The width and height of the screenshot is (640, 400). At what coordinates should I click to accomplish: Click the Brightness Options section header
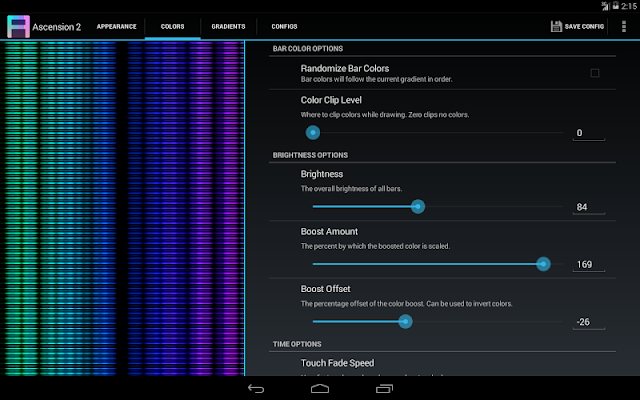tap(310, 155)
